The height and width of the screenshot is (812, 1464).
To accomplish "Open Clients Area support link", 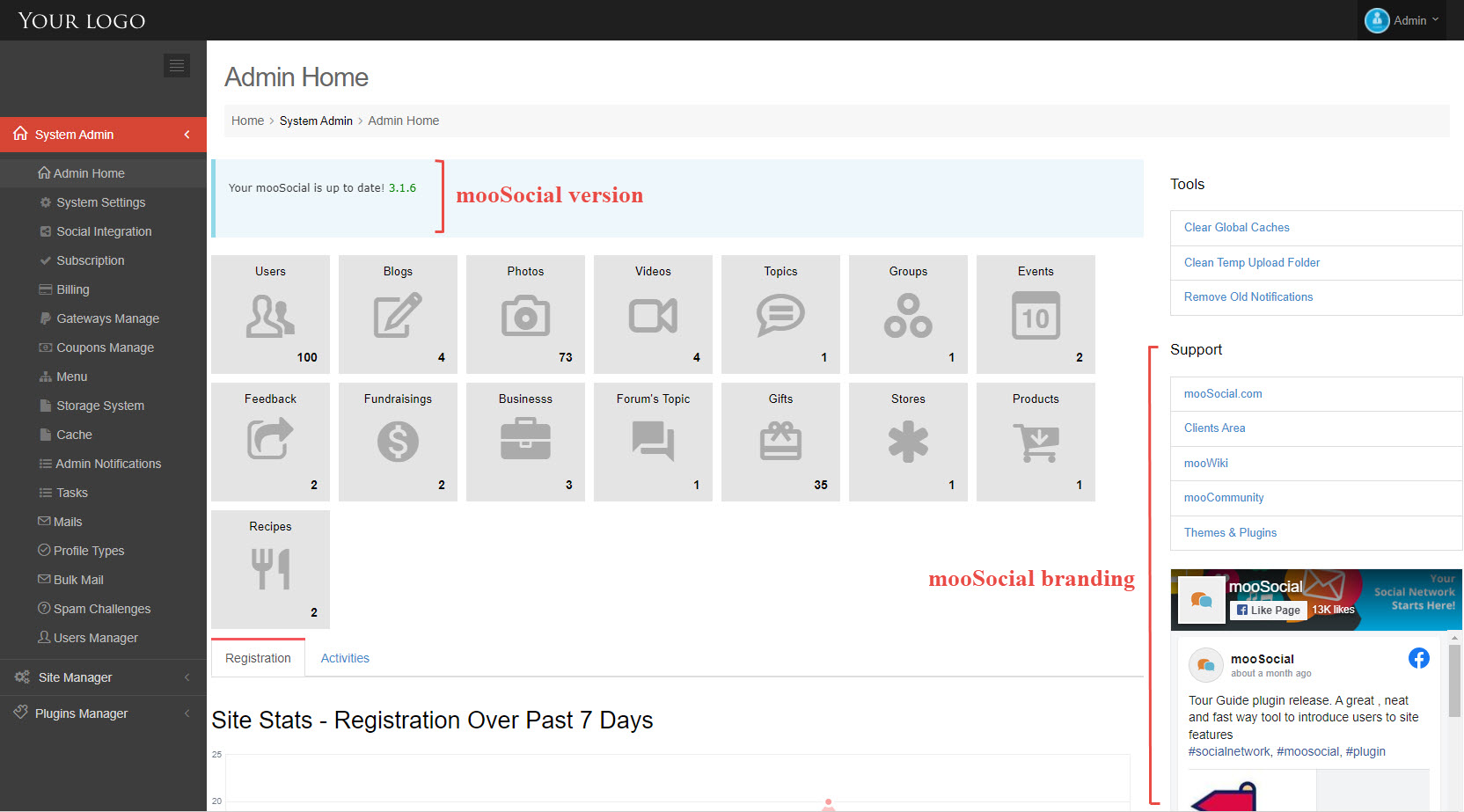I will click(1214, 428).
